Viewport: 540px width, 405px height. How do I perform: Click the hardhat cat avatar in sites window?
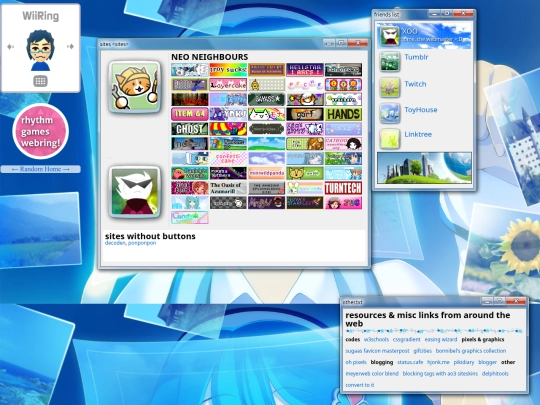[135, 87]
